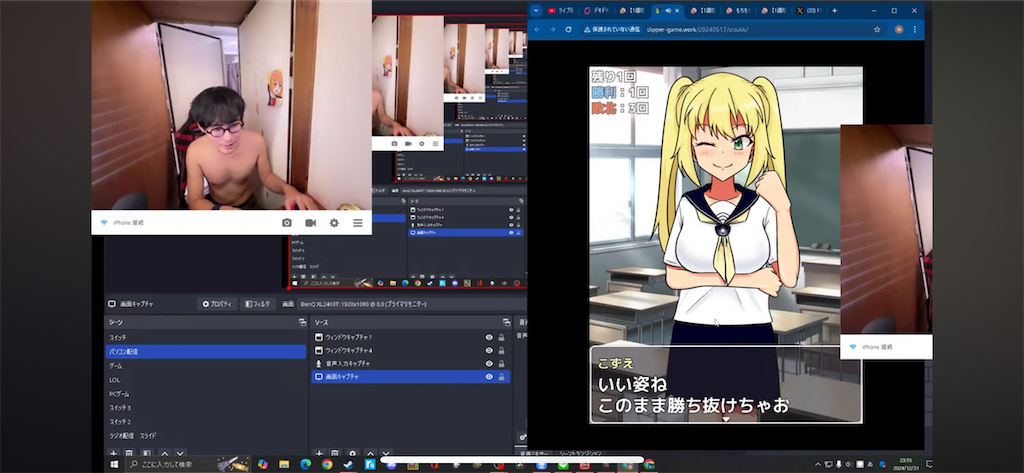Screen dimensions: 1024x473
Task: Pop out the ソース dock panel icon
Action: coord(507,323)
